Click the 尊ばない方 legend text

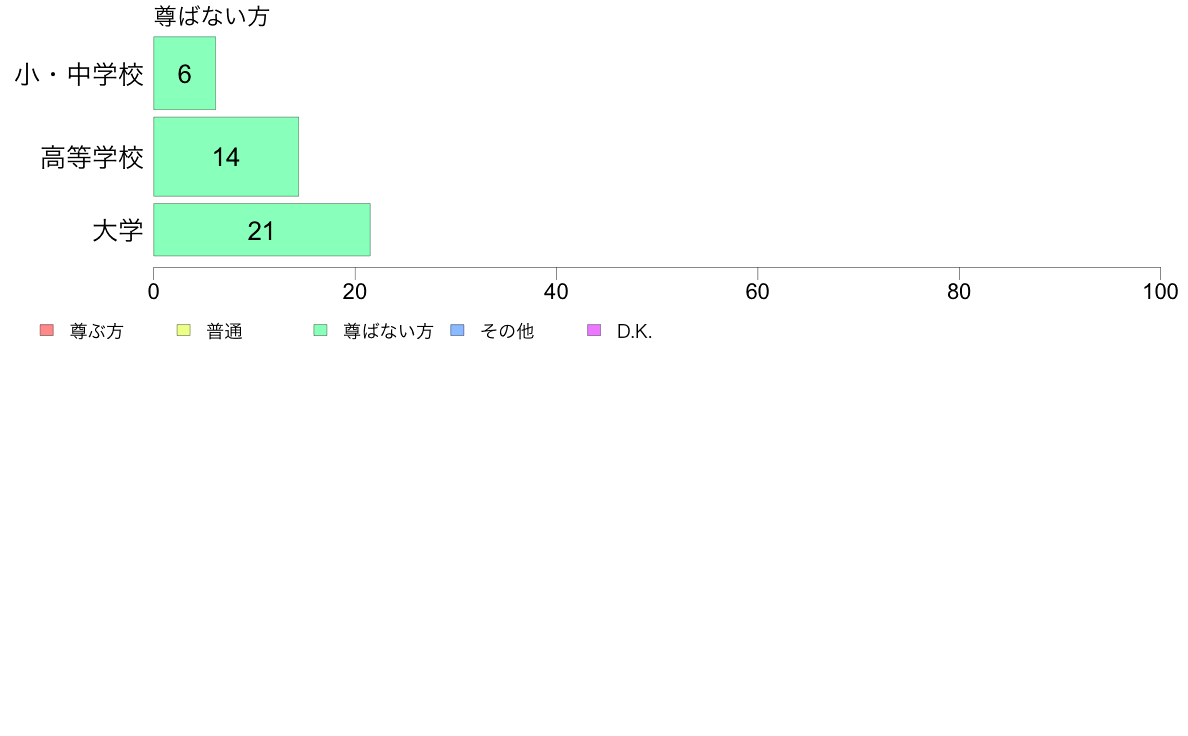tap(388, 331)
